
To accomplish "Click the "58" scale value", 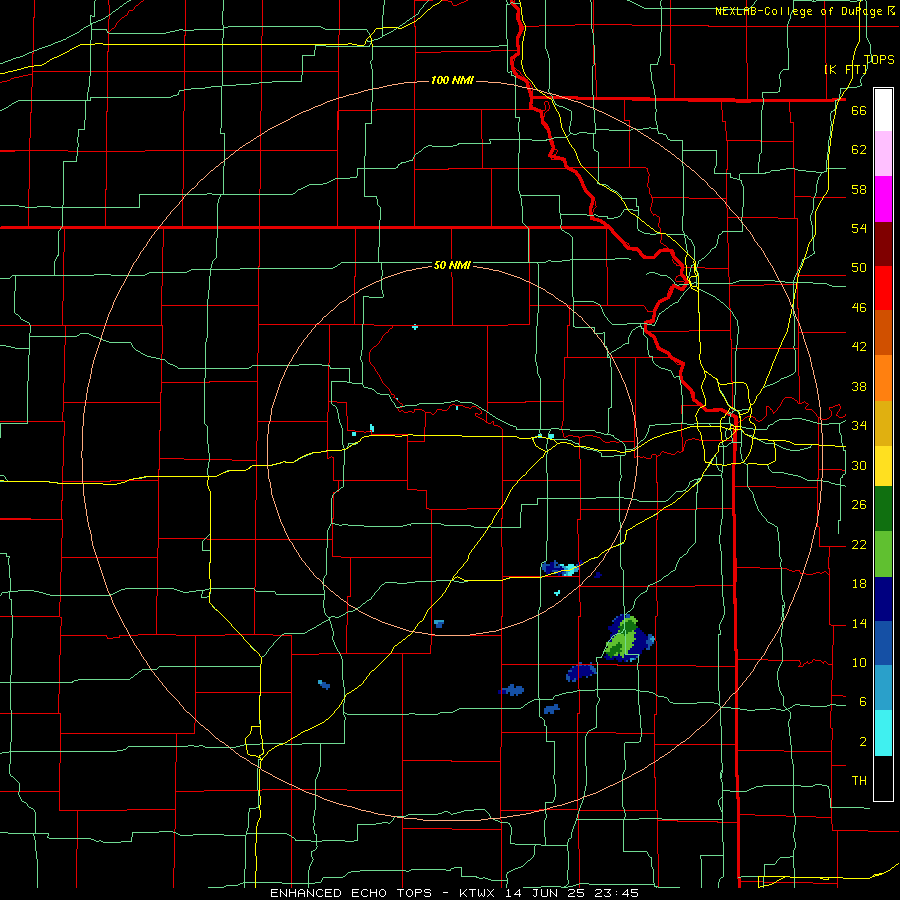I will tap(859, 189).
